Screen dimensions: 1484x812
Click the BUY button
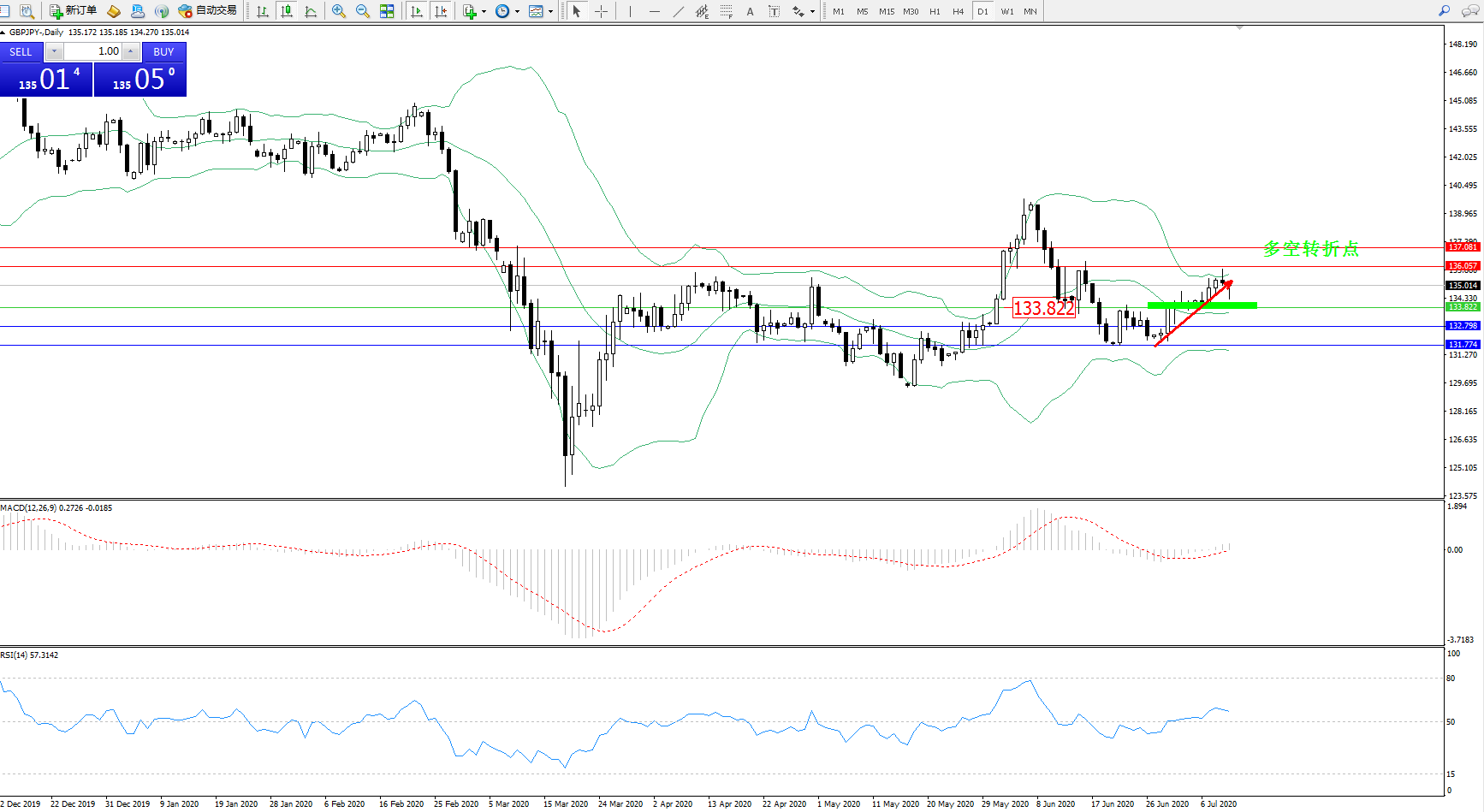pos(163,52)
